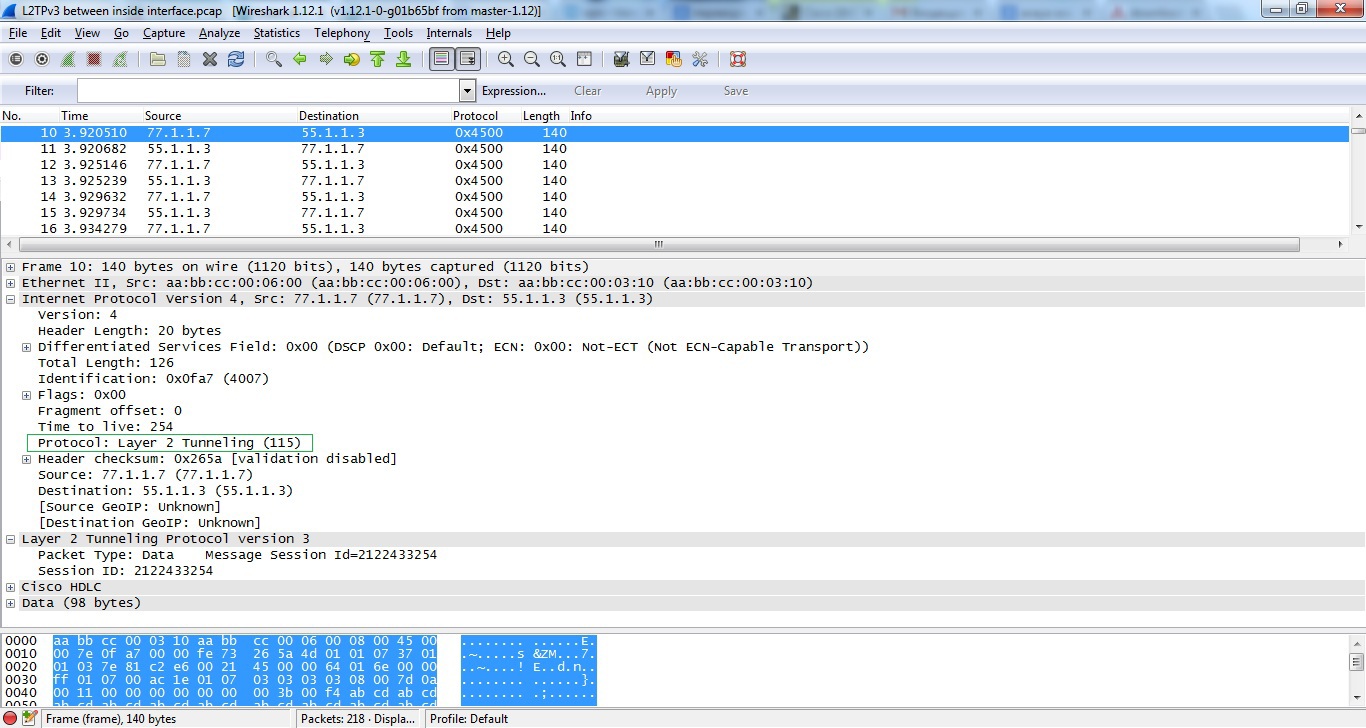Toggle packet list colorization
The height and width of the screenshot is (728, 1366).
[x=441, y=59]
